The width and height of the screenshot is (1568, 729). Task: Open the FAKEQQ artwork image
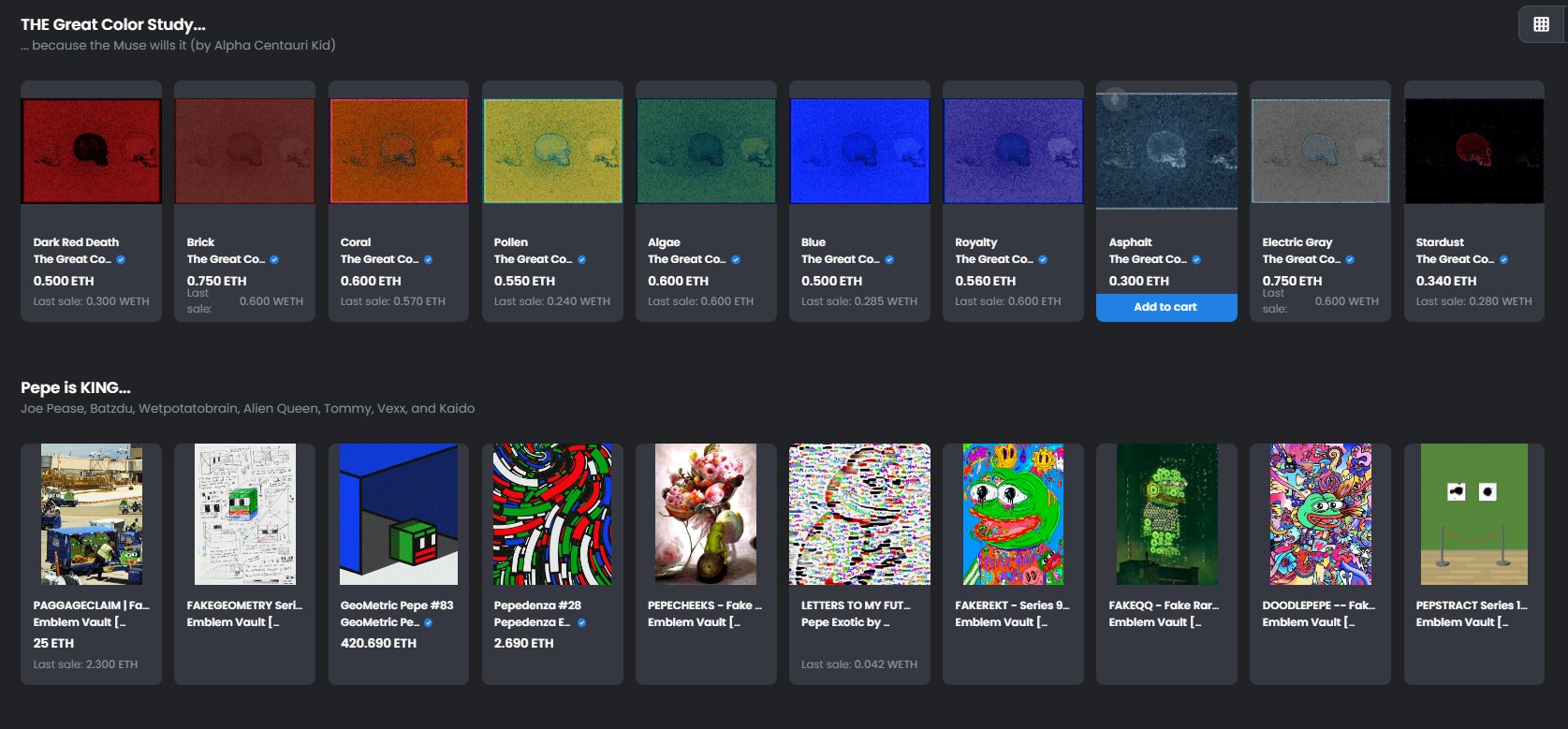tap(1166, 515)
